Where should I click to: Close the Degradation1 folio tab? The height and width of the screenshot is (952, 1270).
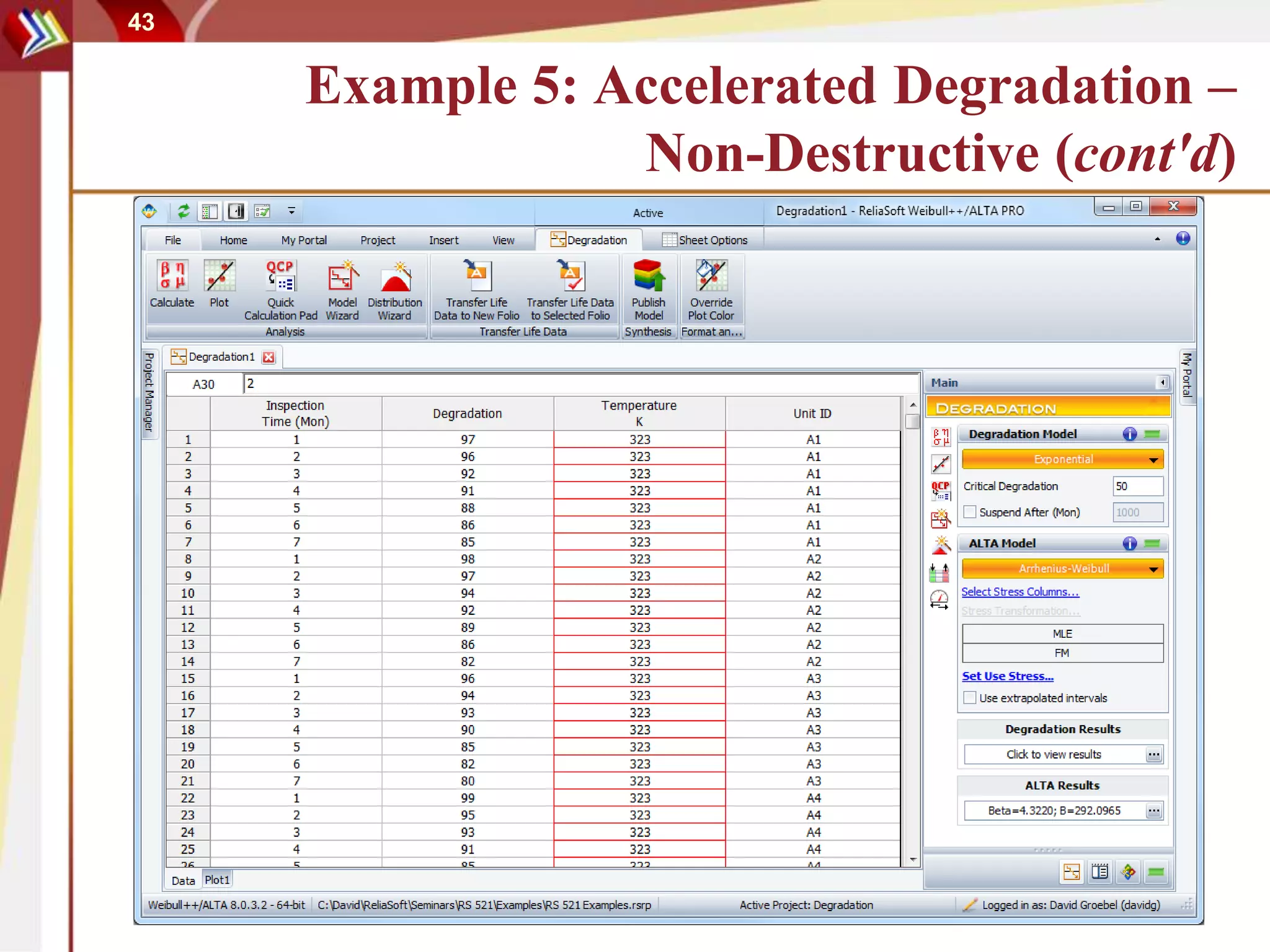pos(269,357)
